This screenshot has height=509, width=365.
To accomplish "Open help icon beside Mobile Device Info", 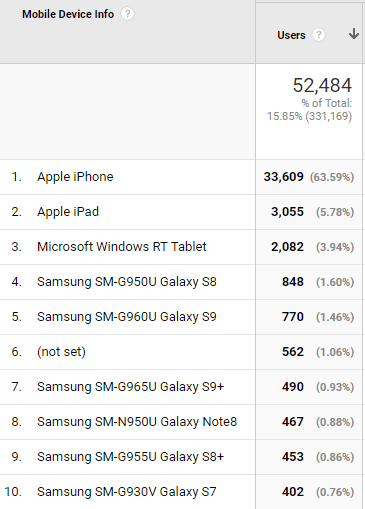I will click(x=127, y=14).
